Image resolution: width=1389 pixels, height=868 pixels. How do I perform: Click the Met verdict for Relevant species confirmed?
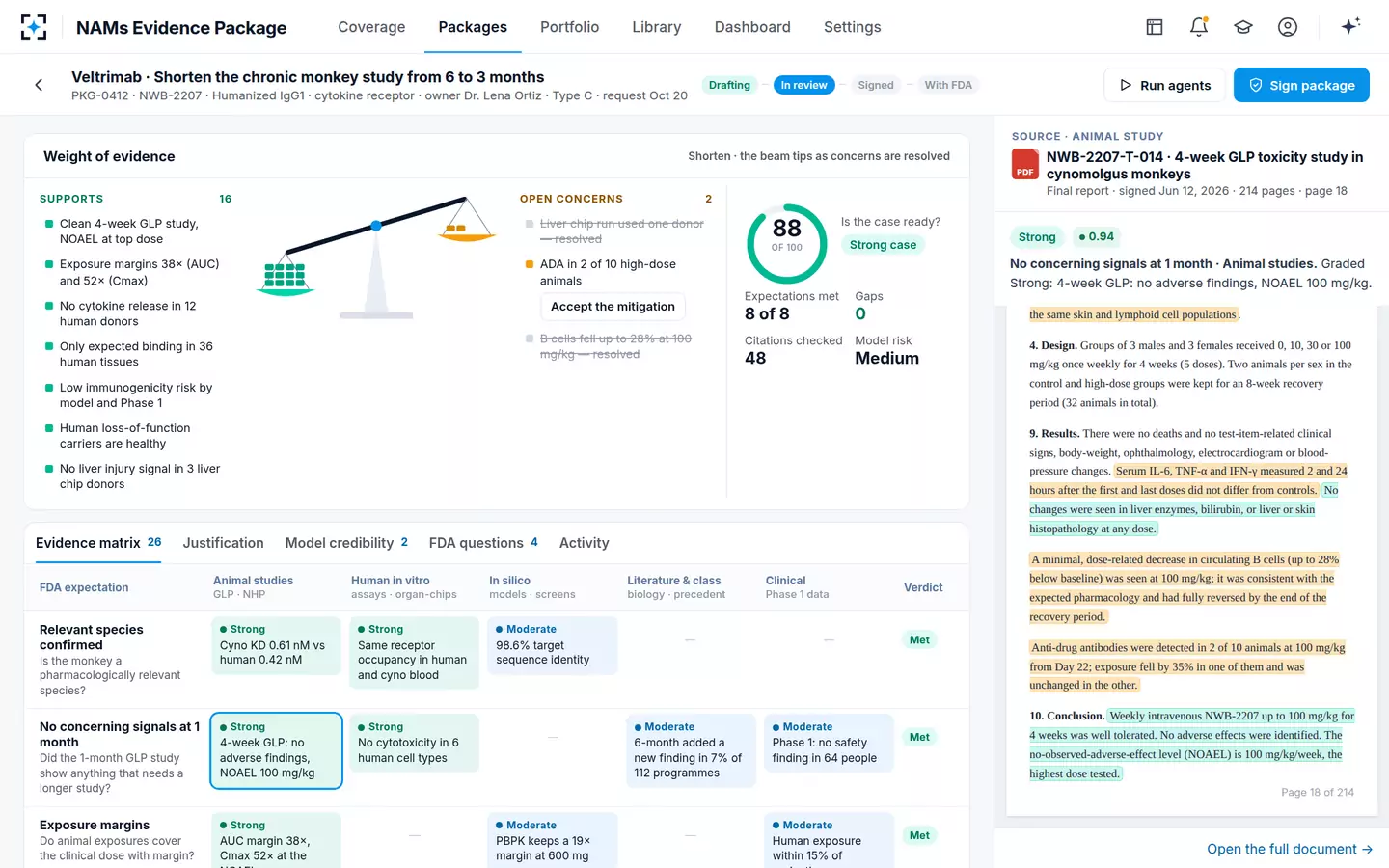pyautogui.click(x=919, y=639)
